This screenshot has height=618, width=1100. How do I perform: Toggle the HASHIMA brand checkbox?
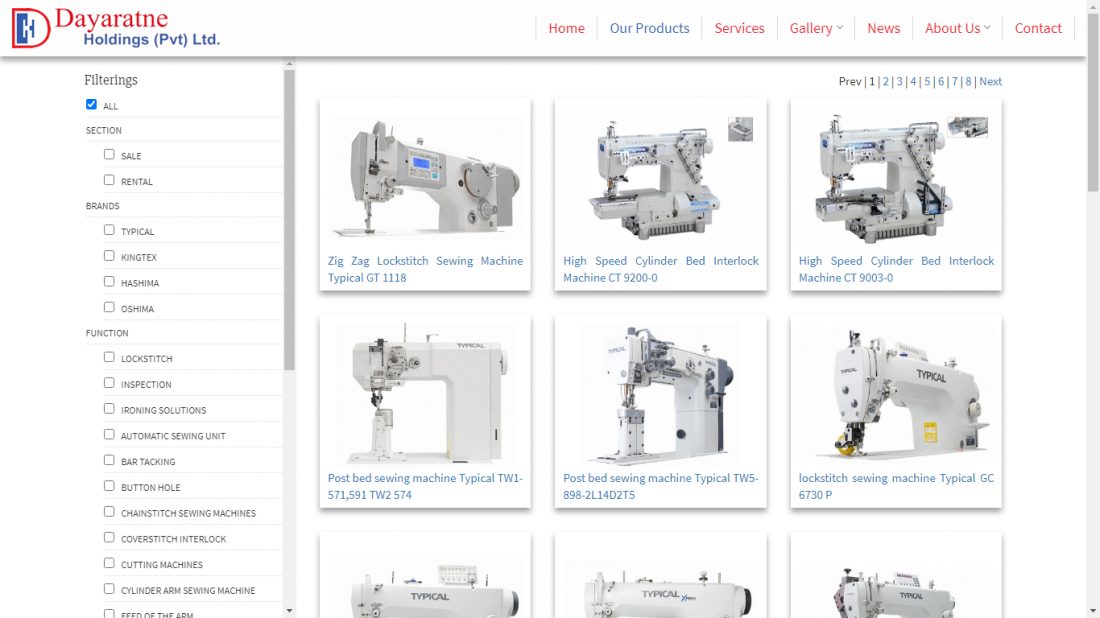[x=109, y=282]
